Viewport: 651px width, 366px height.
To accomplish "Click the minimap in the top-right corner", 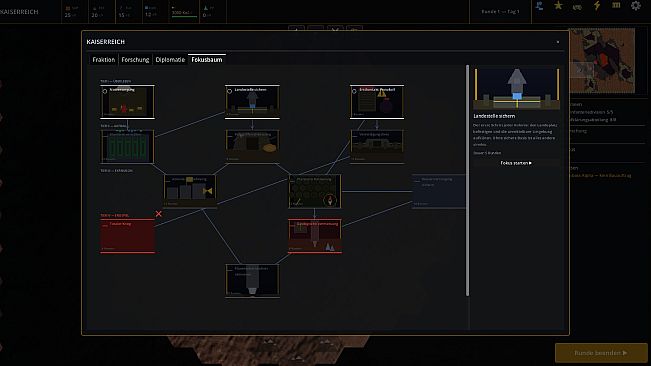I will [x=602, y=60].
